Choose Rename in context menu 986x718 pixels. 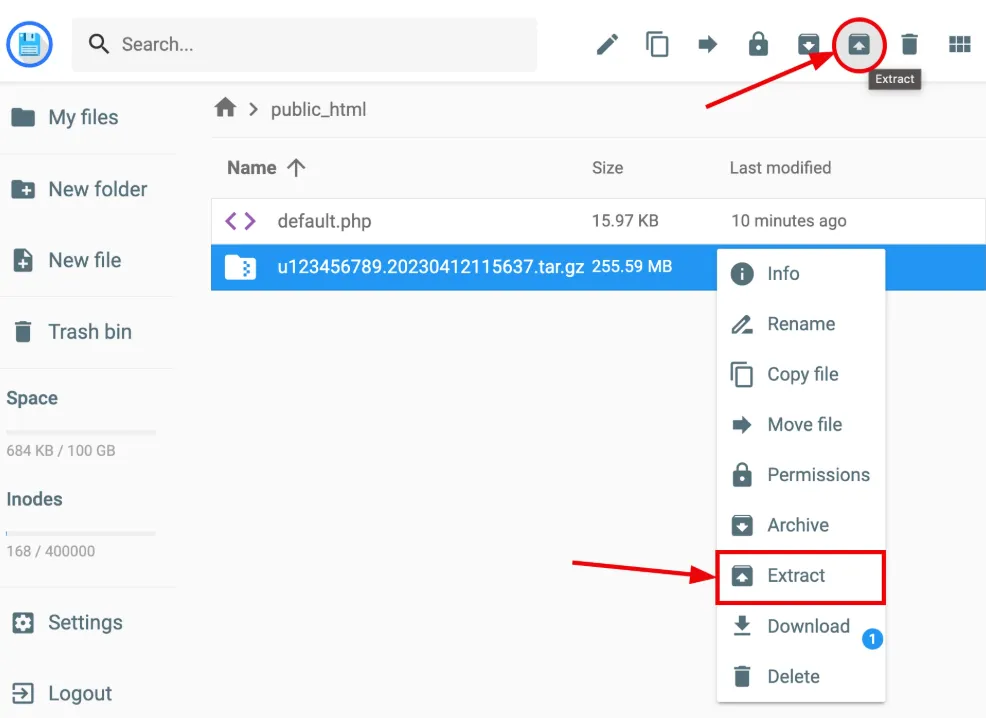tap(800, 324)
